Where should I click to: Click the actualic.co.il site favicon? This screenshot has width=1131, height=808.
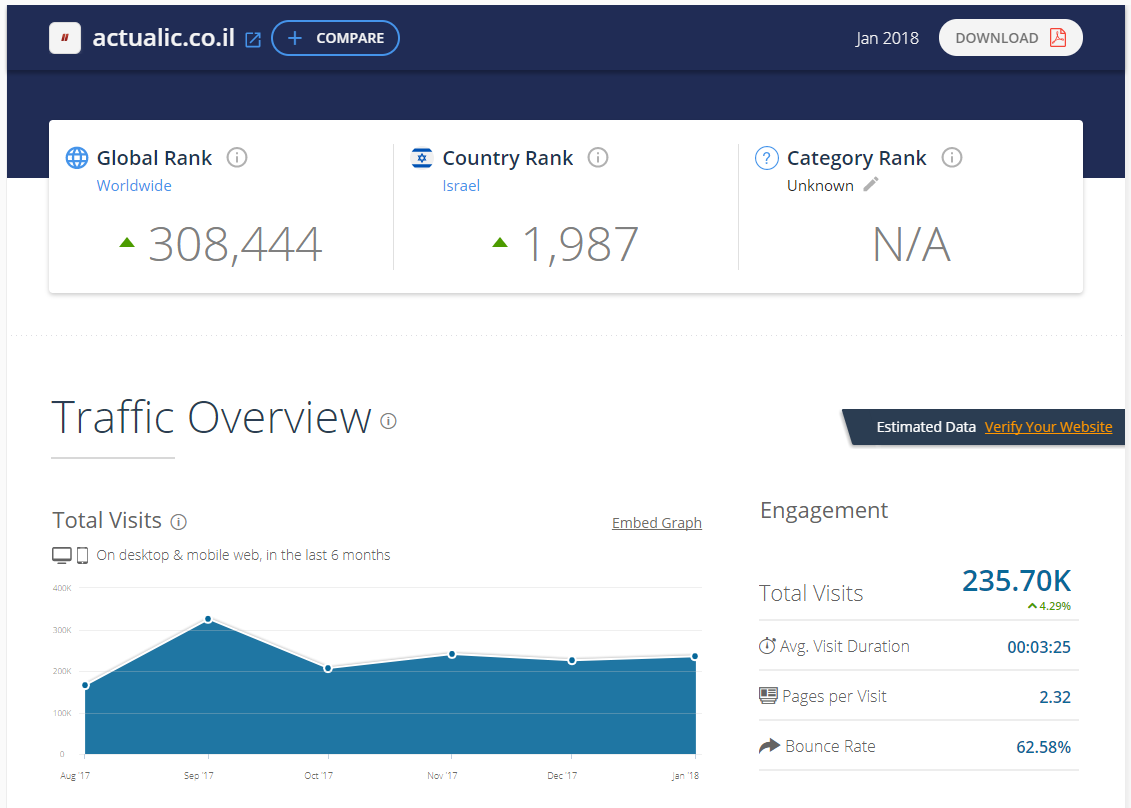point(65,38)
